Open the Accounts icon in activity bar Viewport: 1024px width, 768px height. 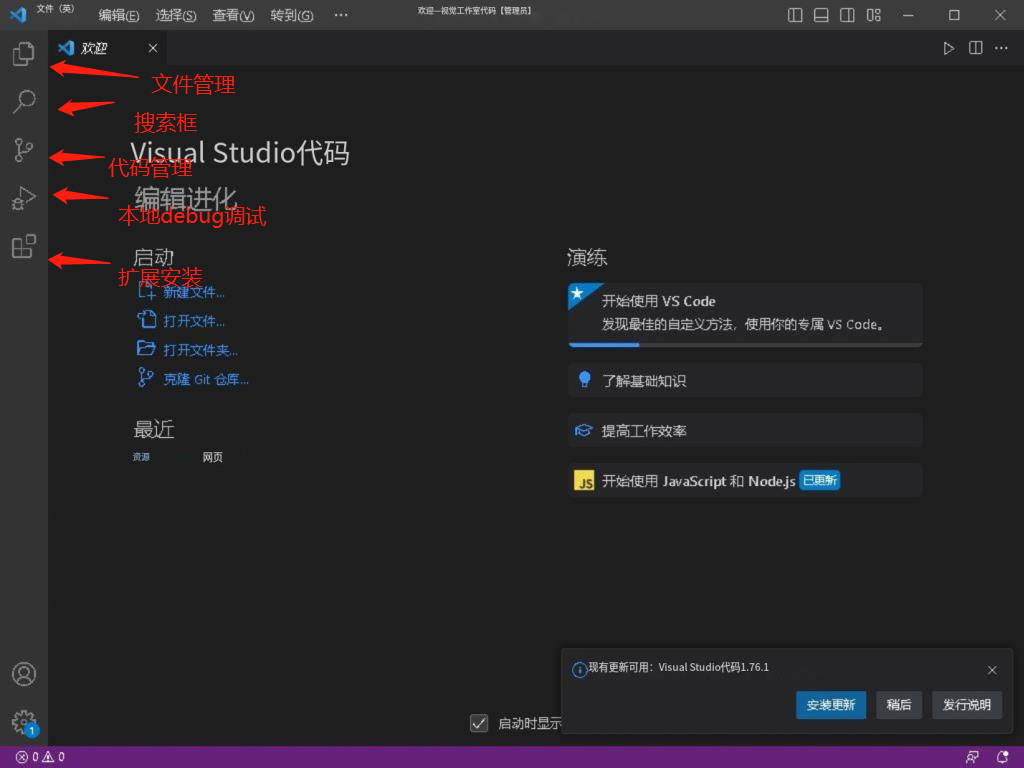click(24, 674)
